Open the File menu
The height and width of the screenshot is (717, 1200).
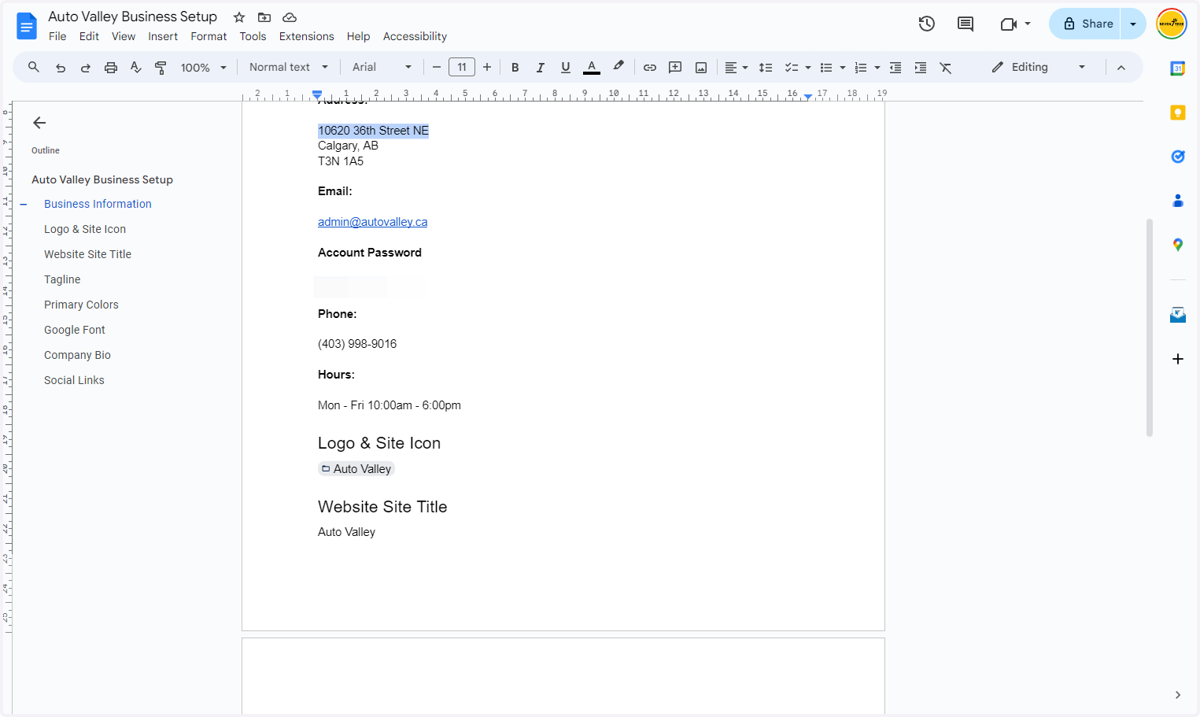point(58,36)
